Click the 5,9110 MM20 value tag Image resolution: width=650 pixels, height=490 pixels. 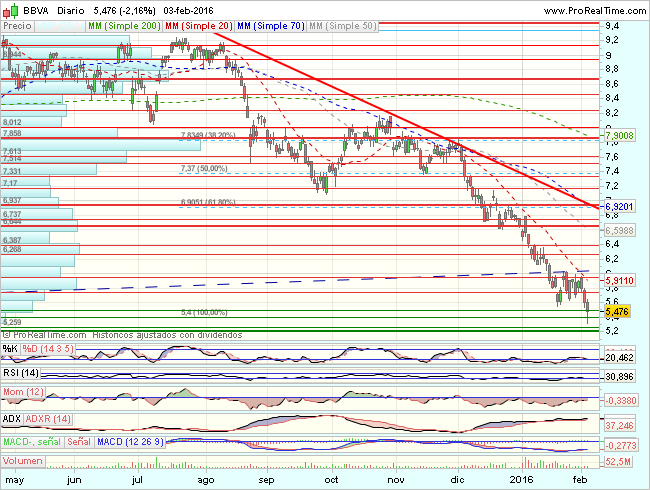tap(619, 281)
